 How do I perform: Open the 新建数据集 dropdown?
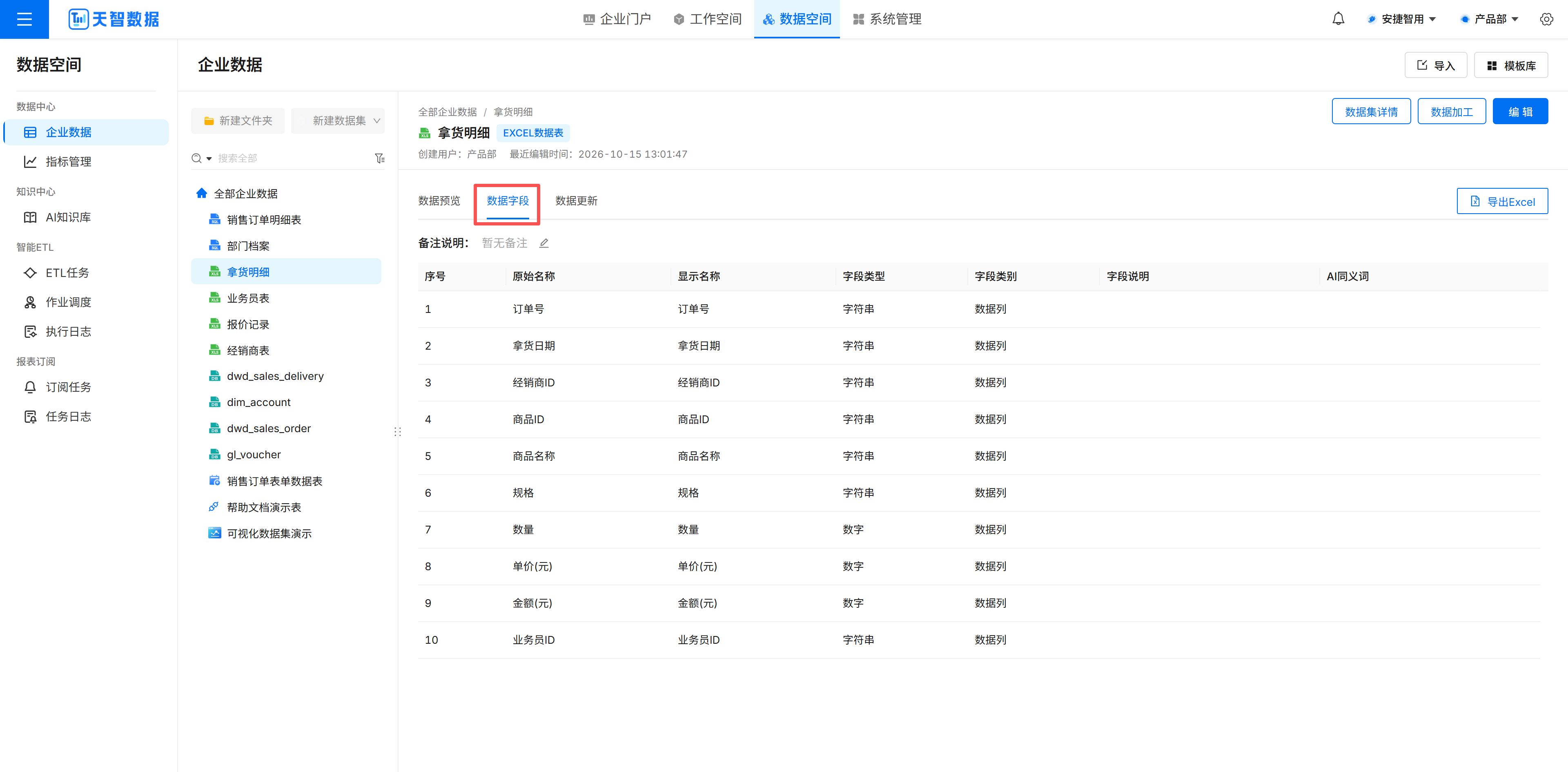tap(338, 120)
